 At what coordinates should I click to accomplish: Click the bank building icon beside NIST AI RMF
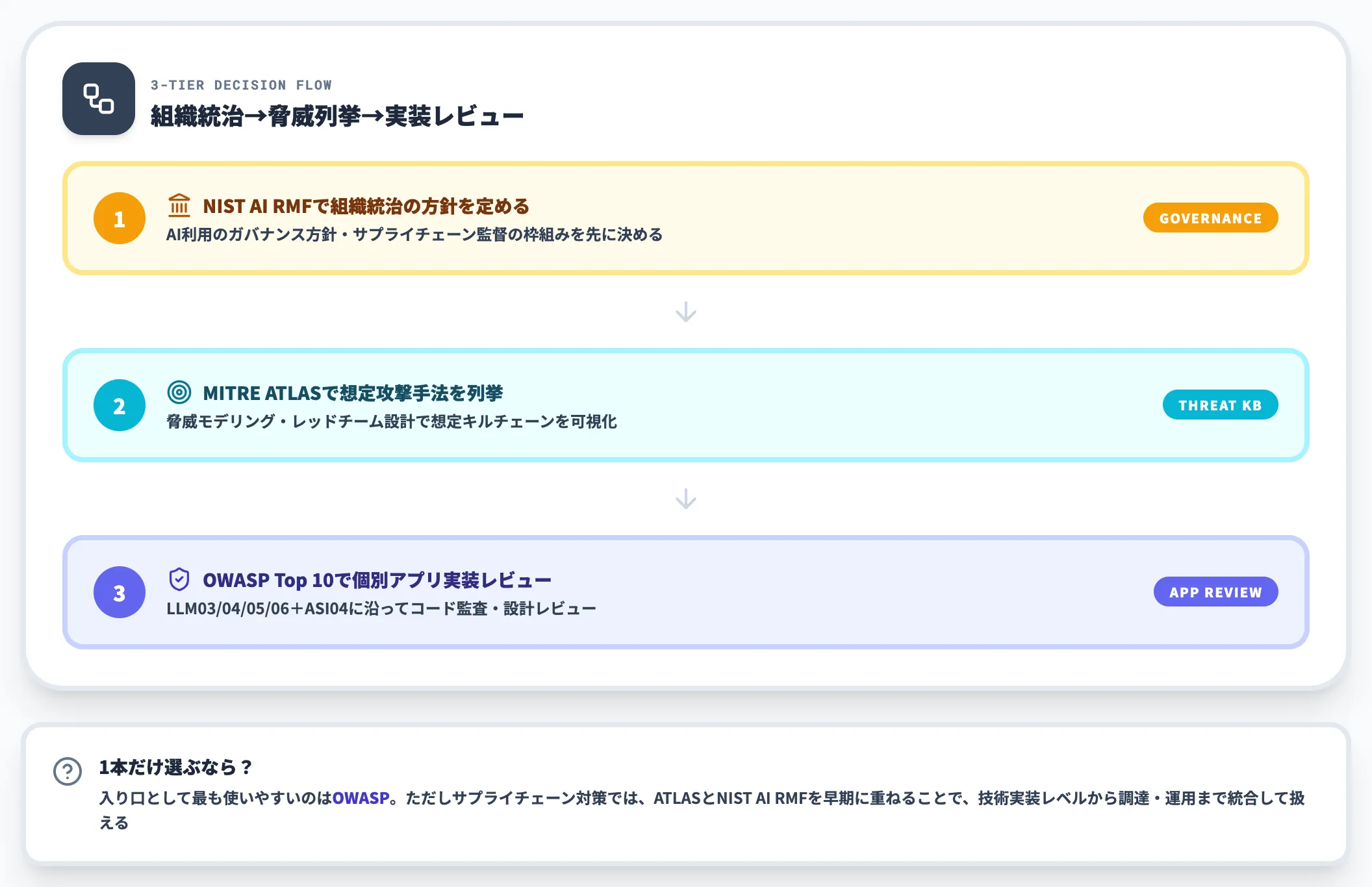tap(179, 206)
